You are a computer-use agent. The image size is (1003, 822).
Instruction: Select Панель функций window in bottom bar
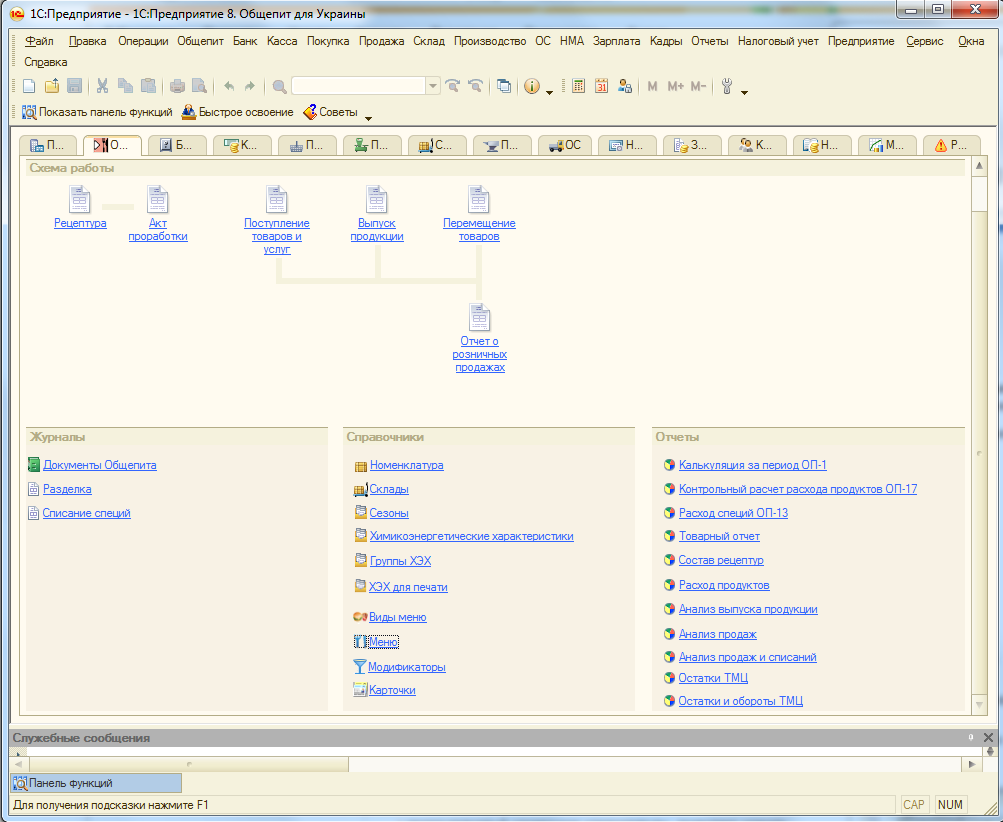point(97,783)
